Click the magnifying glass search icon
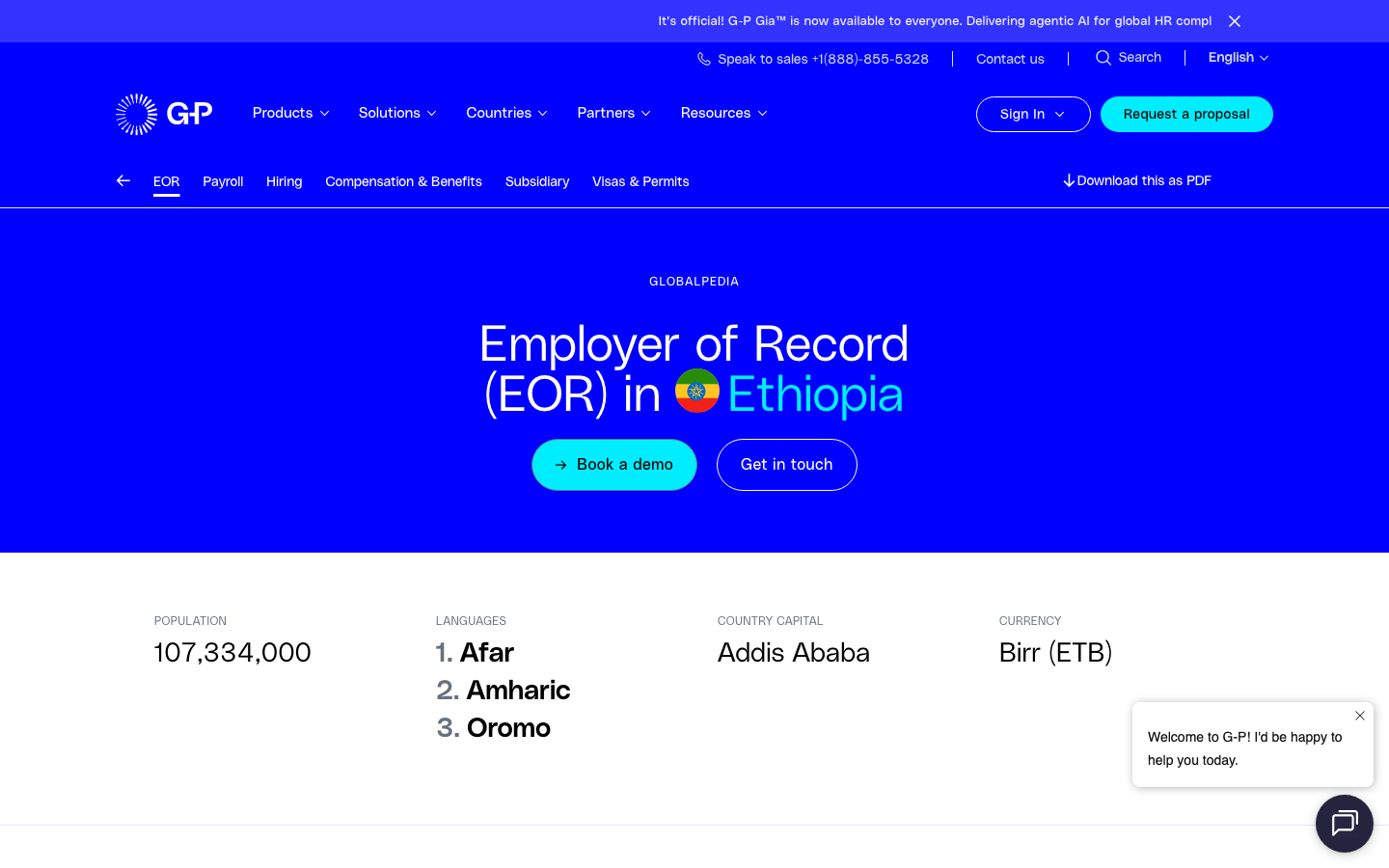The height and width of the screenshot is (868, 1389). [x=1103, y=58]
